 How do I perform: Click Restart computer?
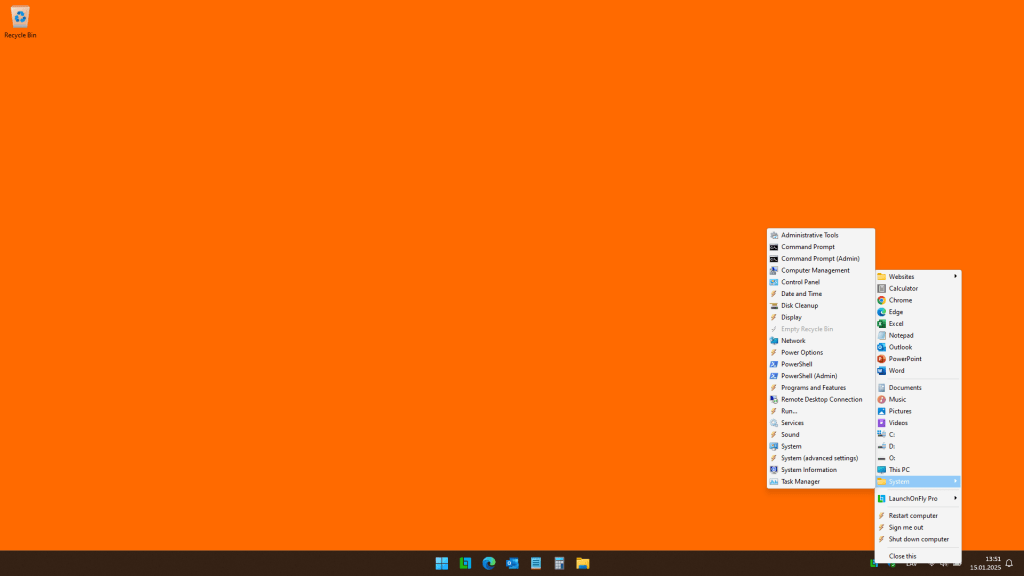(x=913, y=516)
